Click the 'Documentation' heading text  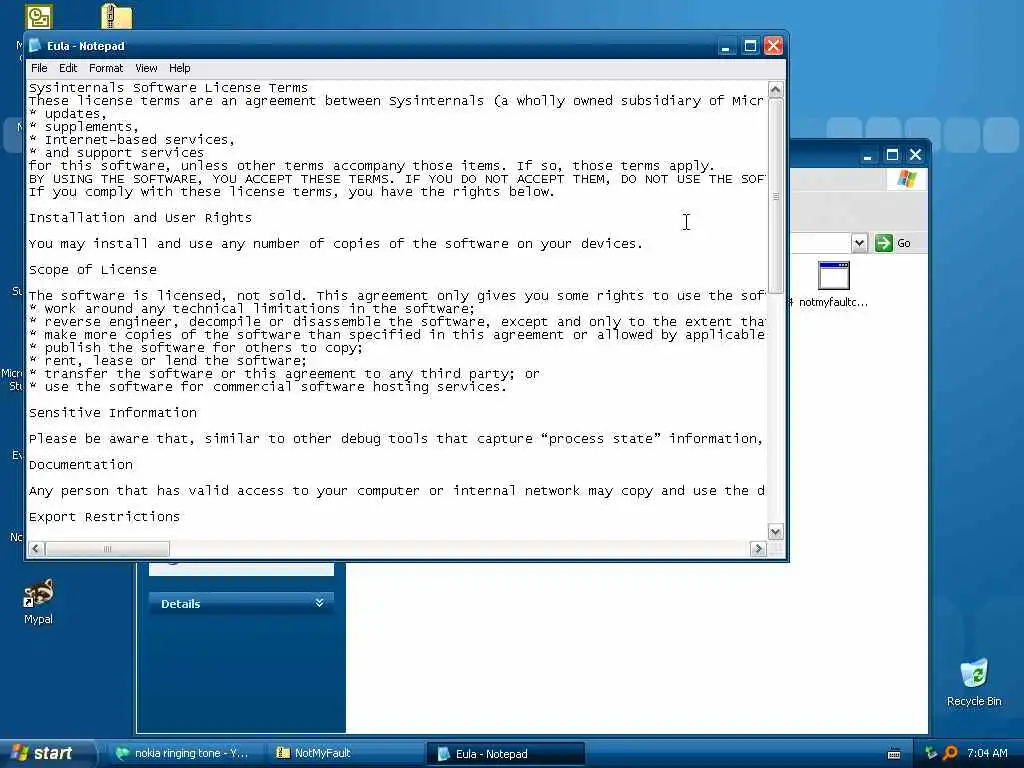[x=80, y=465]
